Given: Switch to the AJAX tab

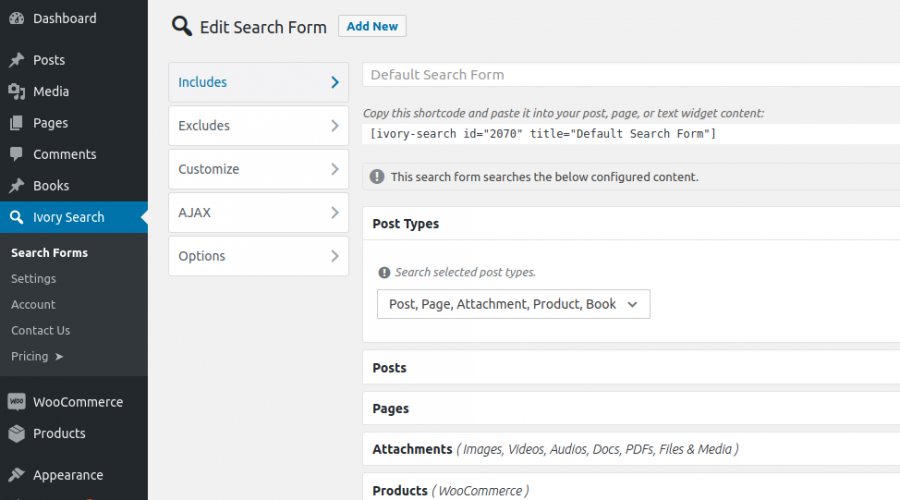Looking at the screenshot, I should pyautogui.click(x=258, y=212).
